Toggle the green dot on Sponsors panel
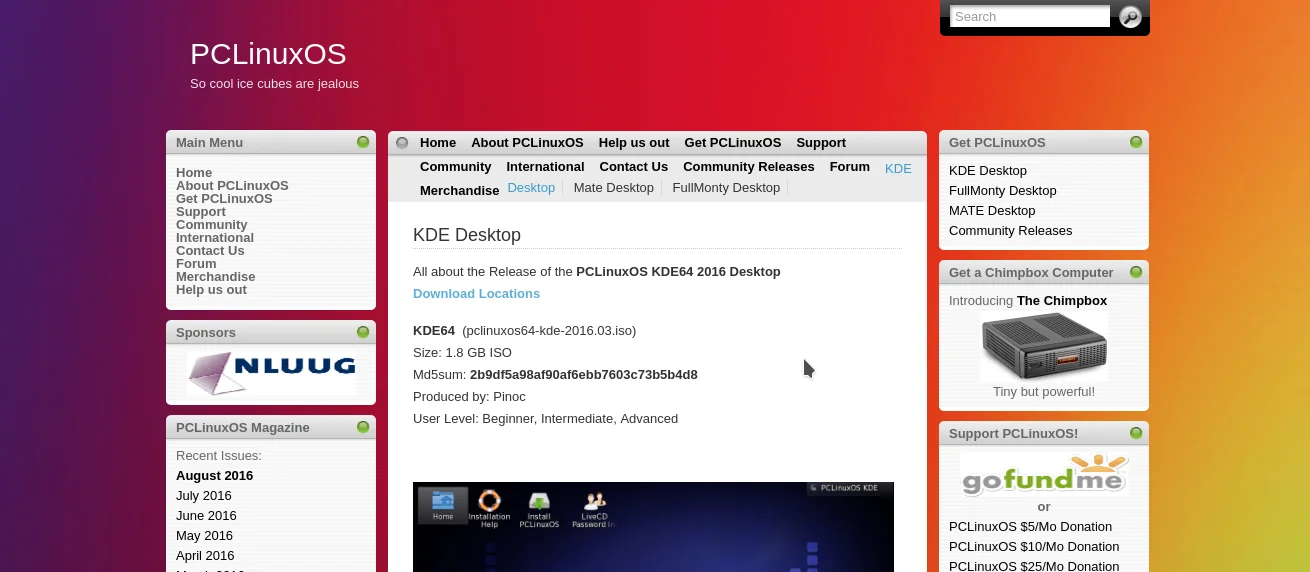The image size is (1310, 572). [x=363, y=332]
